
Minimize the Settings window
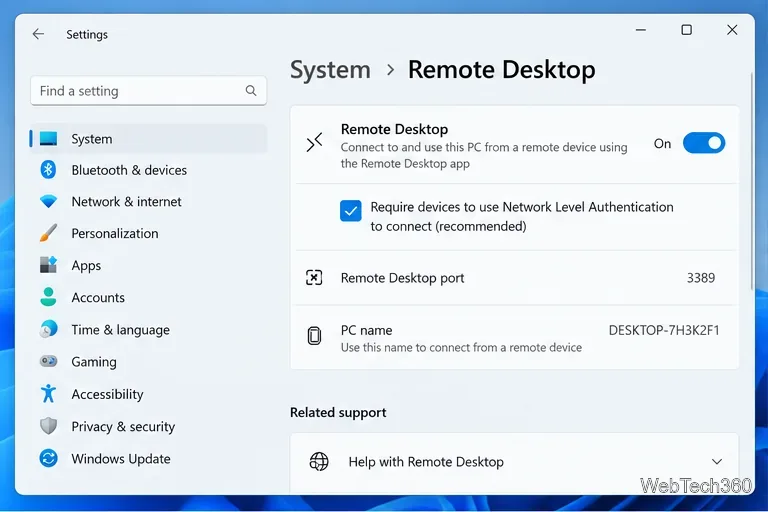click(x=641, y=30)
